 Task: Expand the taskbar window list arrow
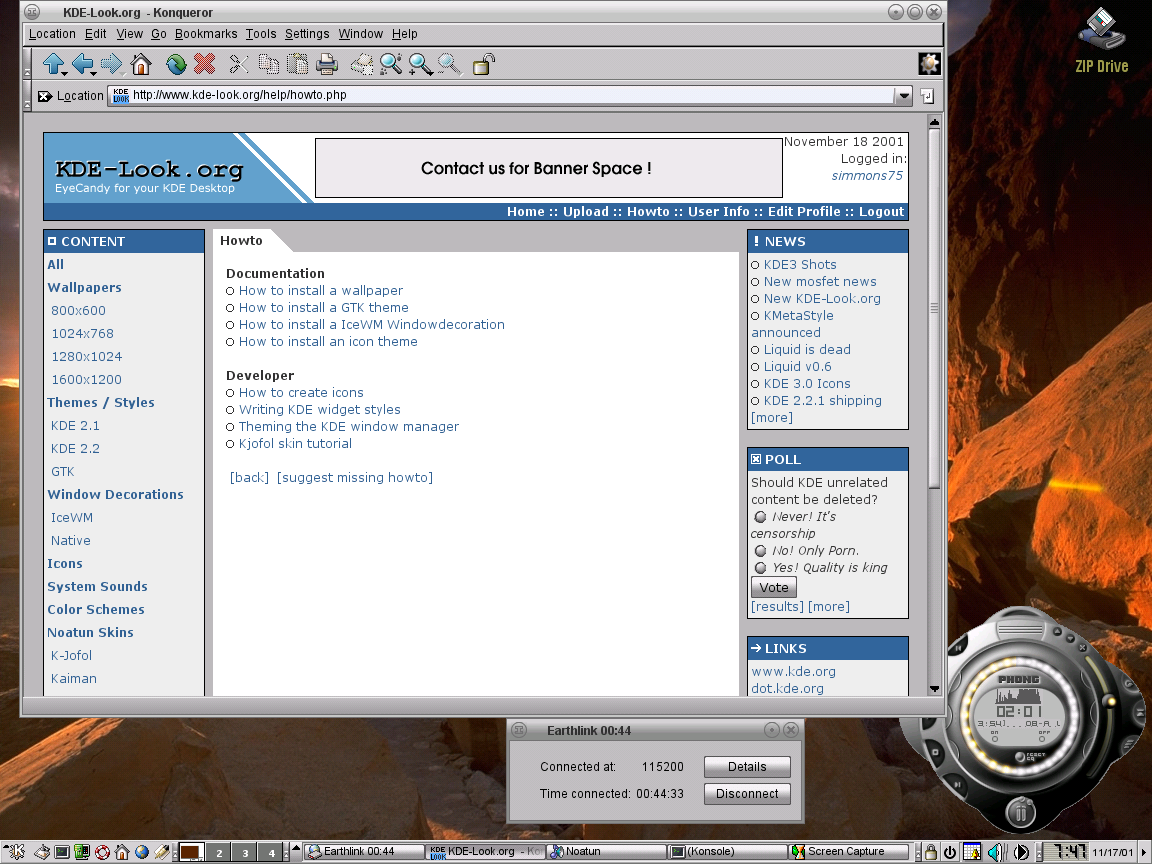(x=296, y=849)
